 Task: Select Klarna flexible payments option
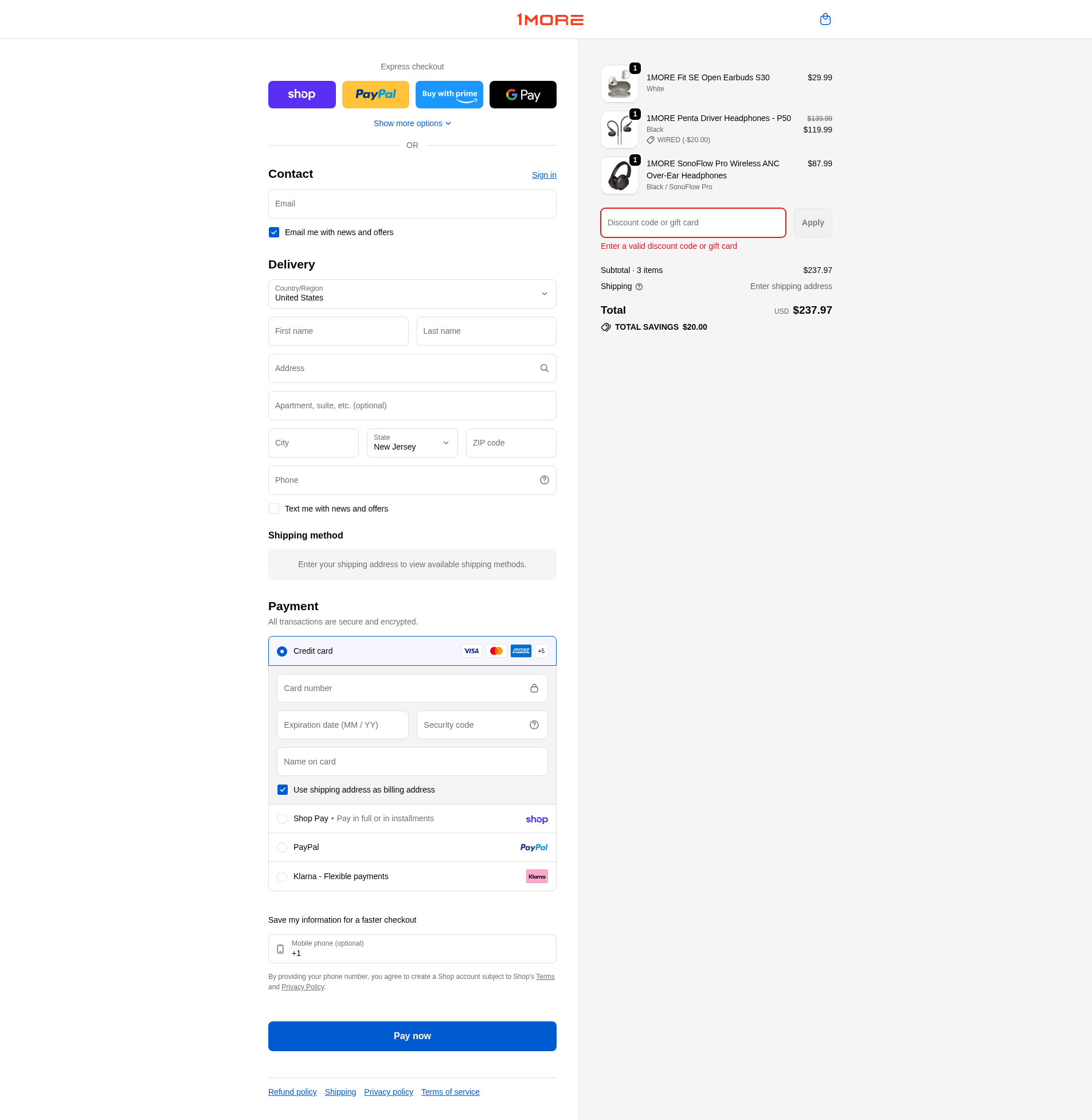281,876
